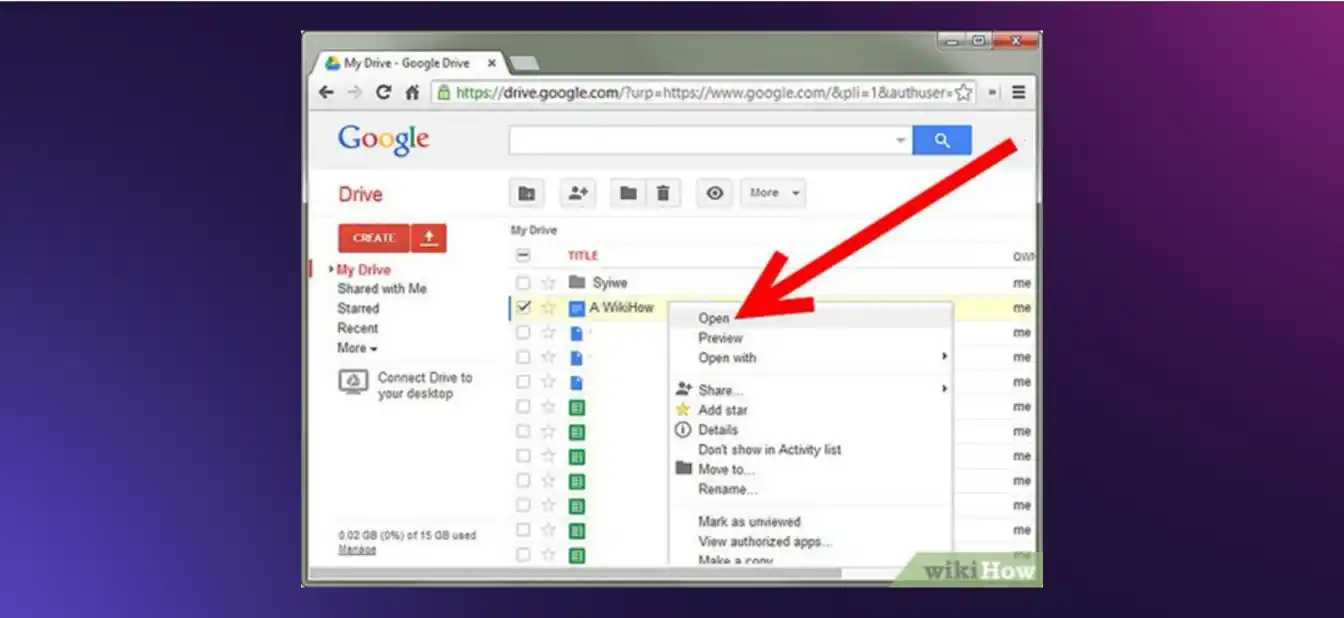
Task: Click Connect Drive to your desktop
Action: pos(425,386)
